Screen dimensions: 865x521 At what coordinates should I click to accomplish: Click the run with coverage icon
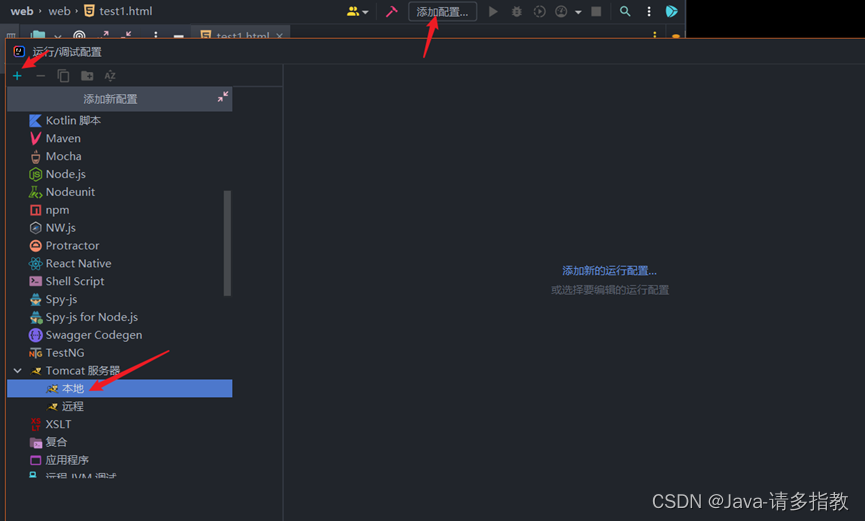click(x=539, y=11)
